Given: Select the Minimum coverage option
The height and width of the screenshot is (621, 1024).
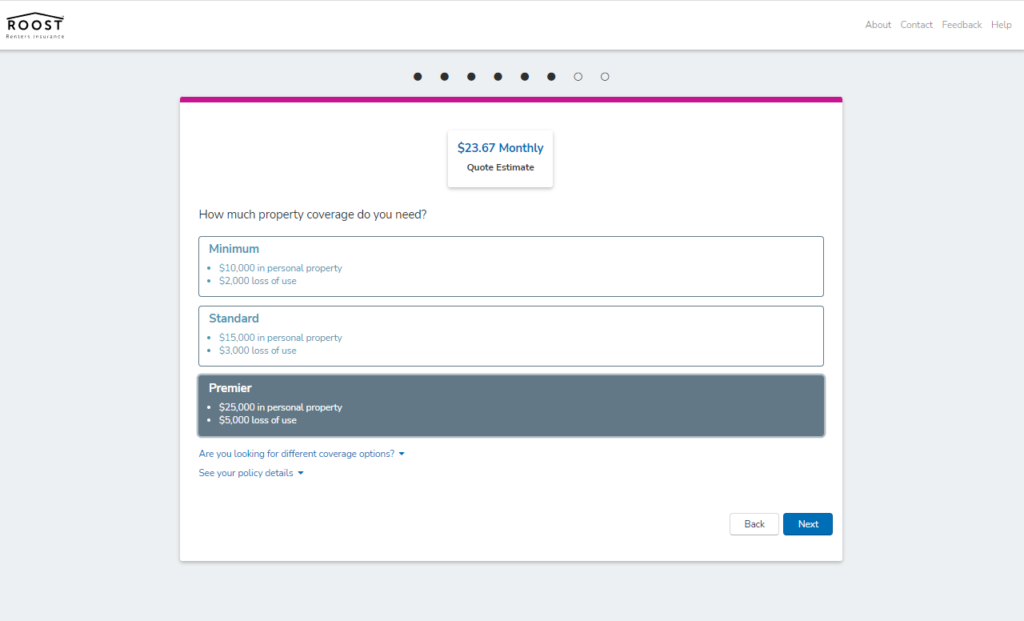Looking at the screenshot, I should coord(511,266).
